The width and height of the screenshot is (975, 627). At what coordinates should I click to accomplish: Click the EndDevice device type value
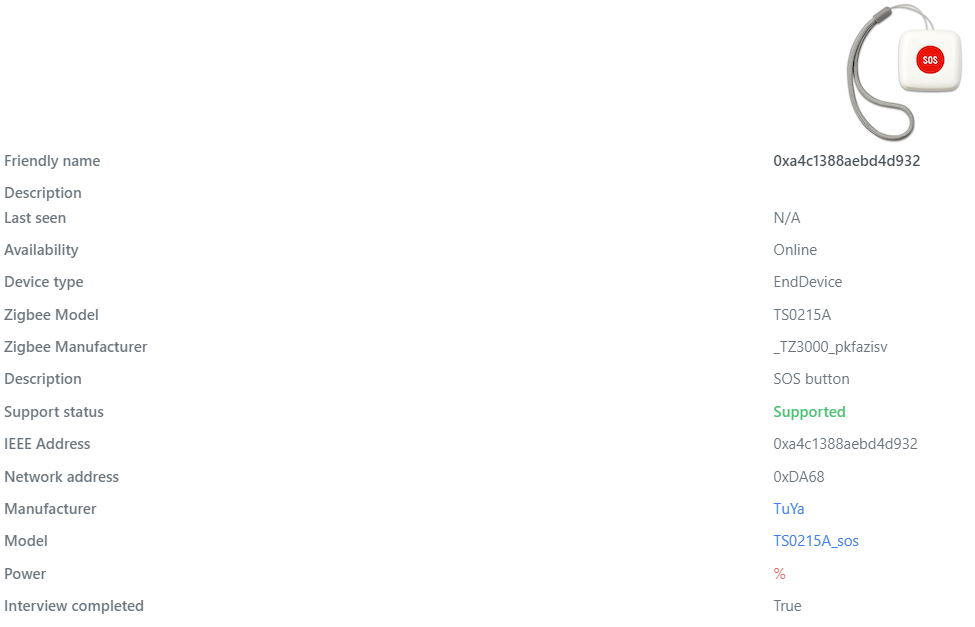pyautogui.click(x=807, y=281)
